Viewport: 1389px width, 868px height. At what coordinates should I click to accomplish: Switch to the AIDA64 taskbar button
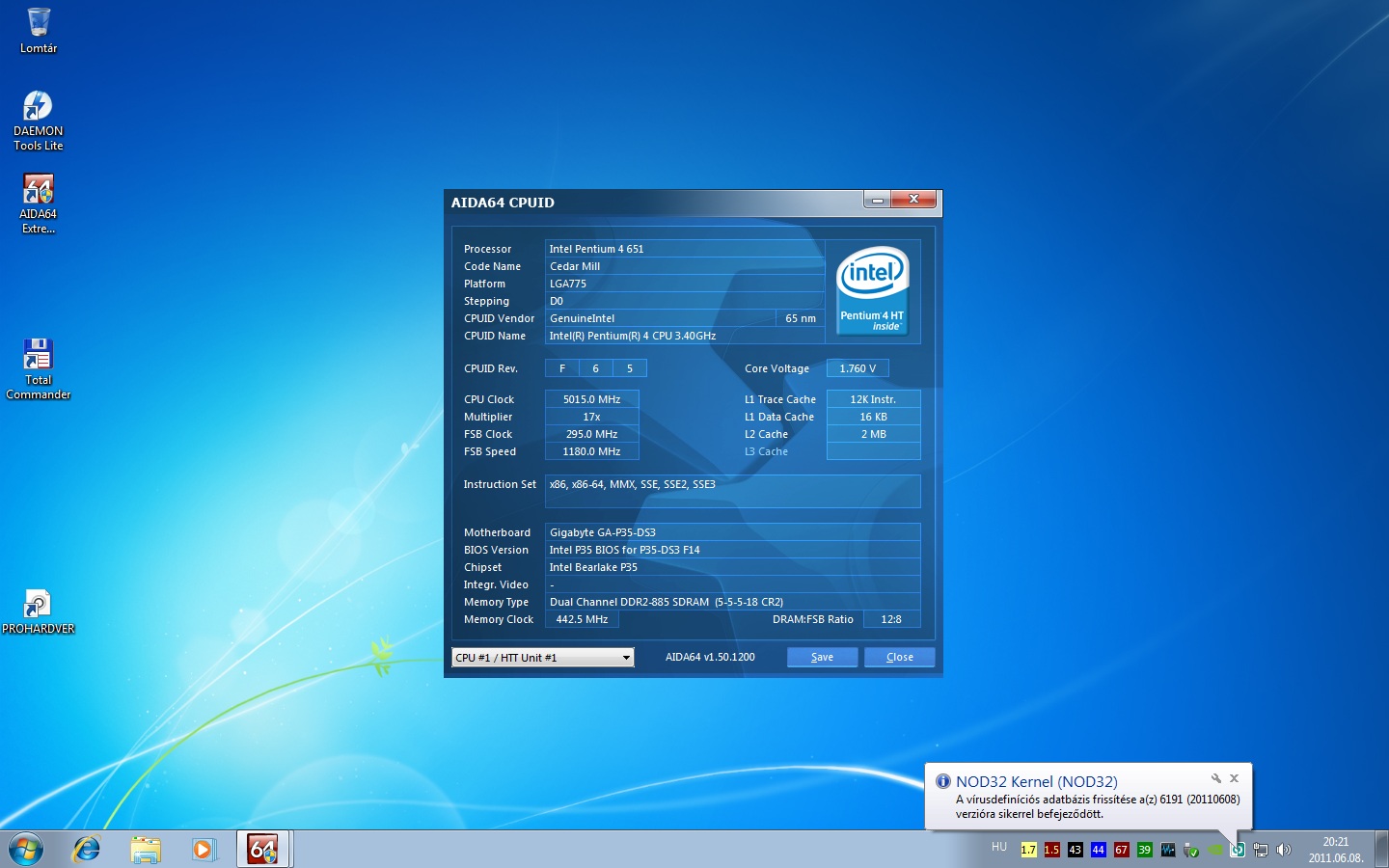tap(263, 850)
